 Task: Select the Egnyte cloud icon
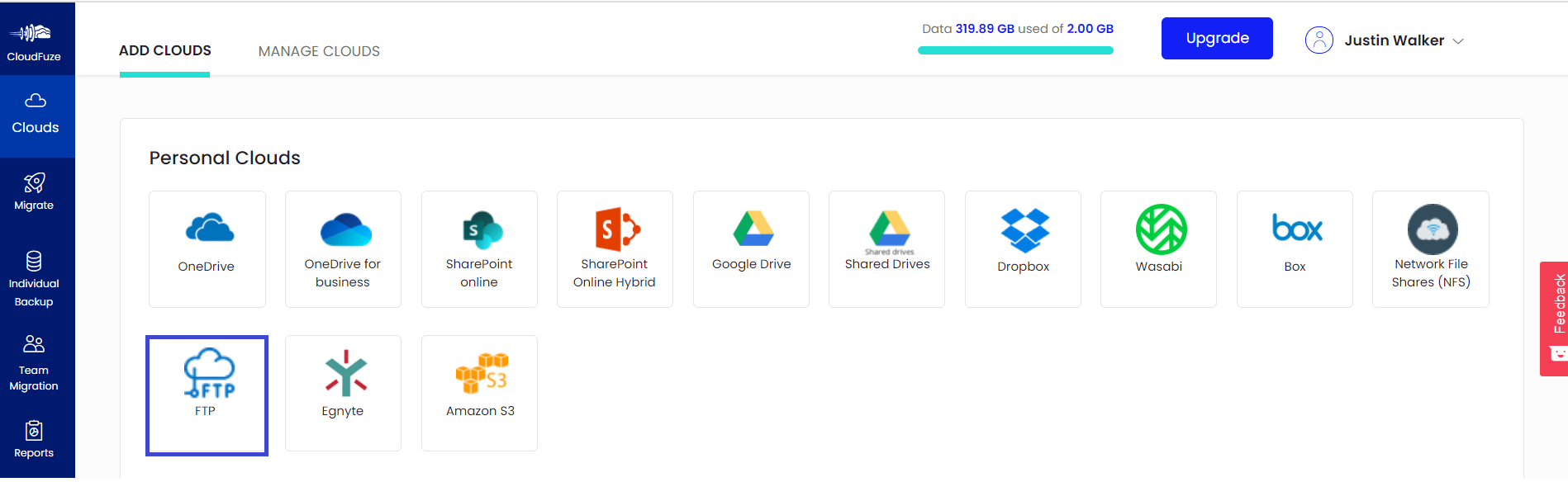(343, 393)
